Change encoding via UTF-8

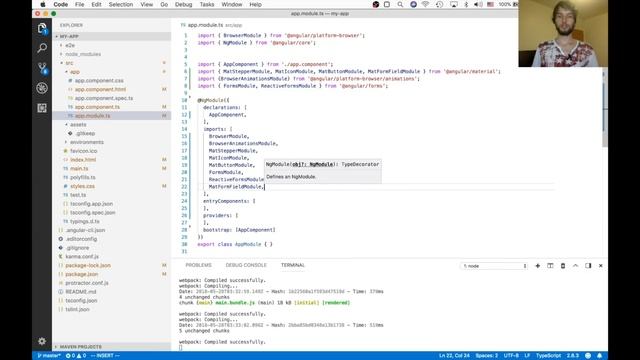(x=511, y=356)
